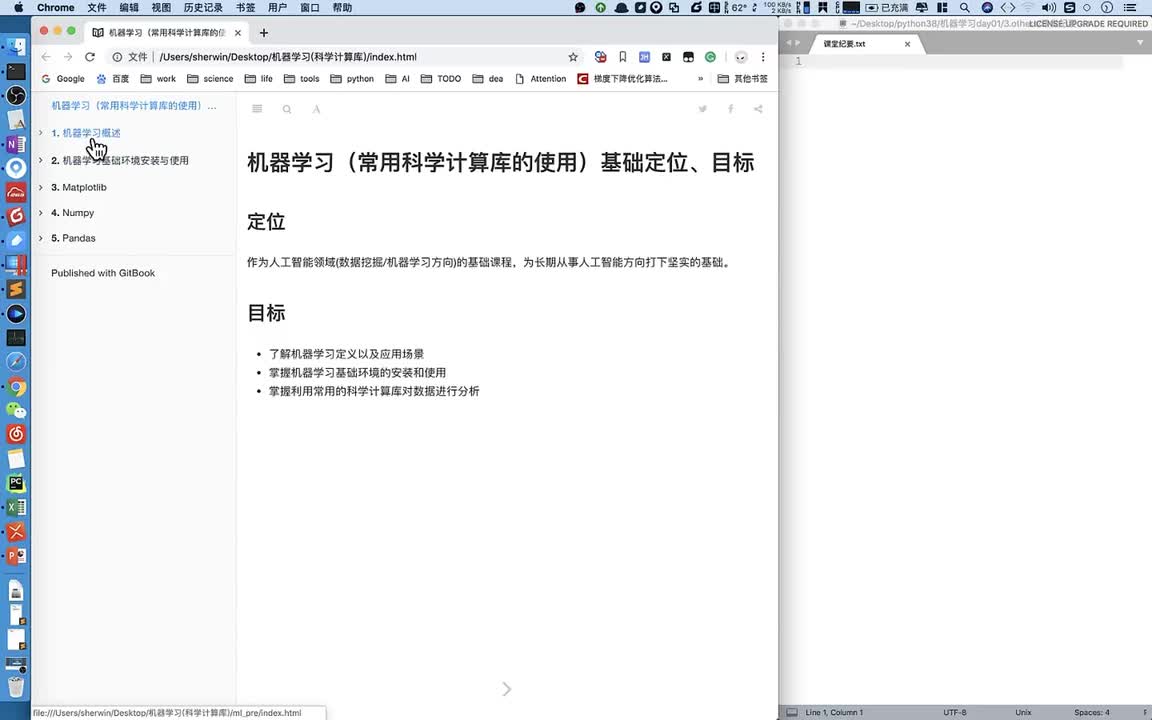The image size is (1152, 720).
Task: Open the Published with GitBook link
Action: point(103,273)
